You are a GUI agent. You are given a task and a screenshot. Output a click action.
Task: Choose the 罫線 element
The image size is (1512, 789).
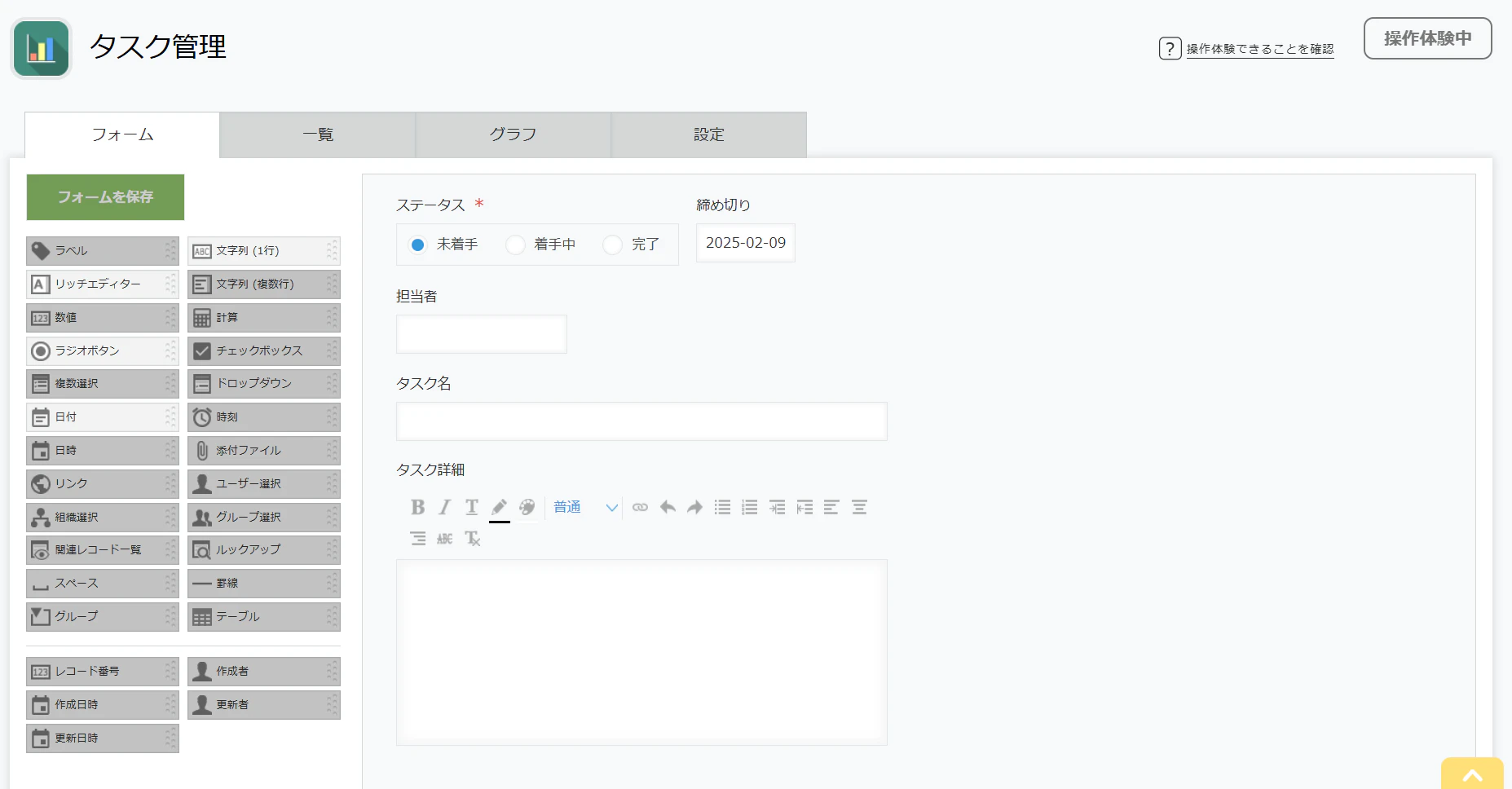(264, 584)
